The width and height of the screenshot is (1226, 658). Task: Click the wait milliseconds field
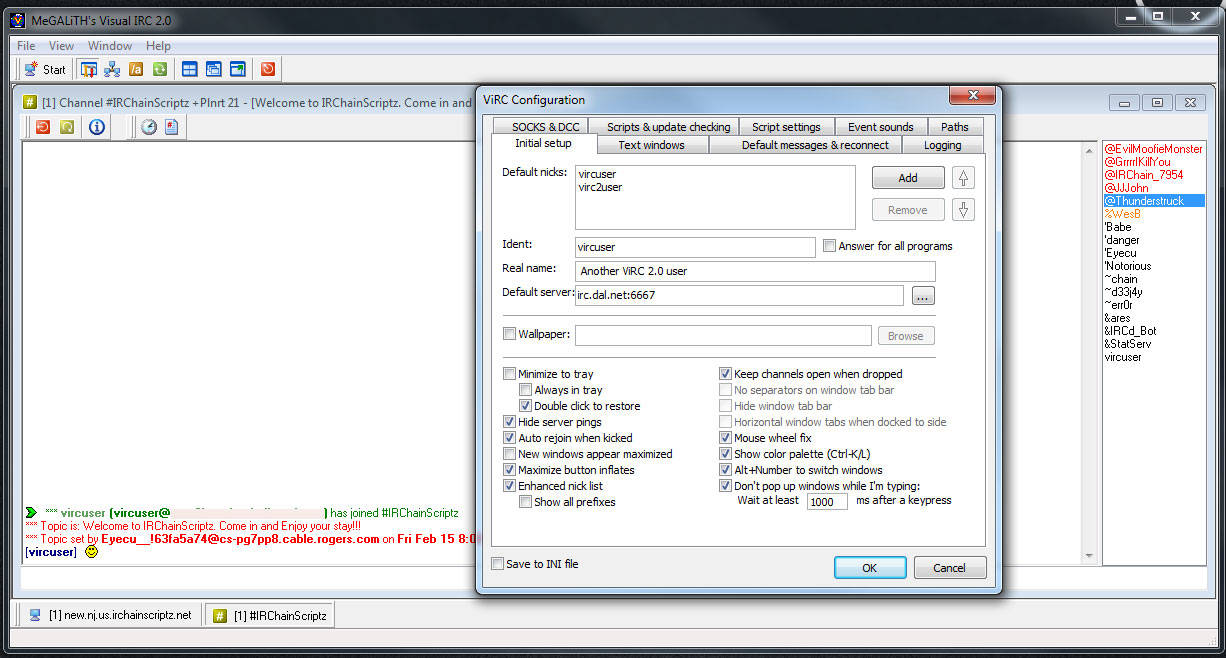tap(827, 502)
